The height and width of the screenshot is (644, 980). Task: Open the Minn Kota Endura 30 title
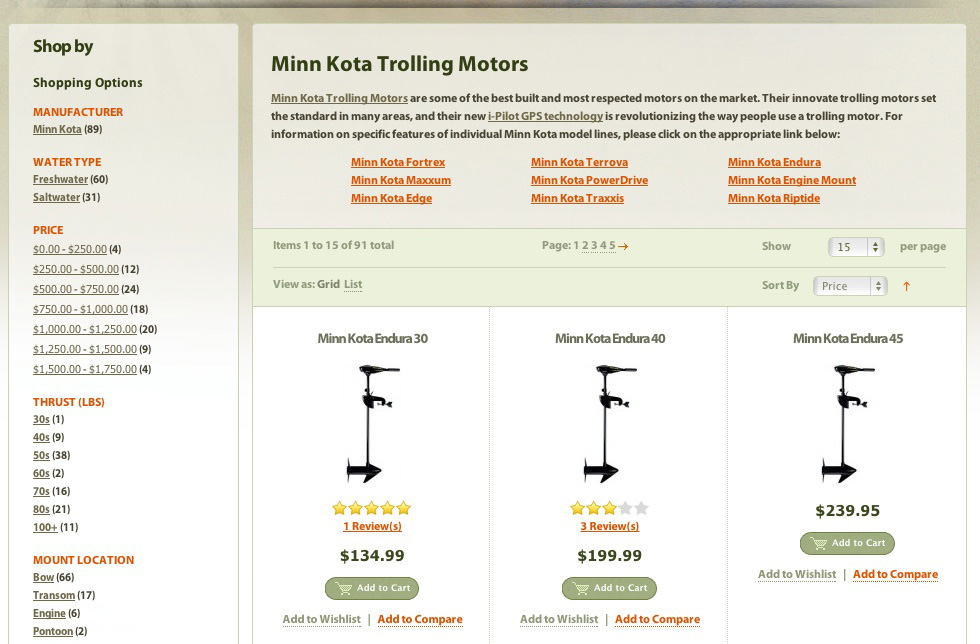[372, 338]
